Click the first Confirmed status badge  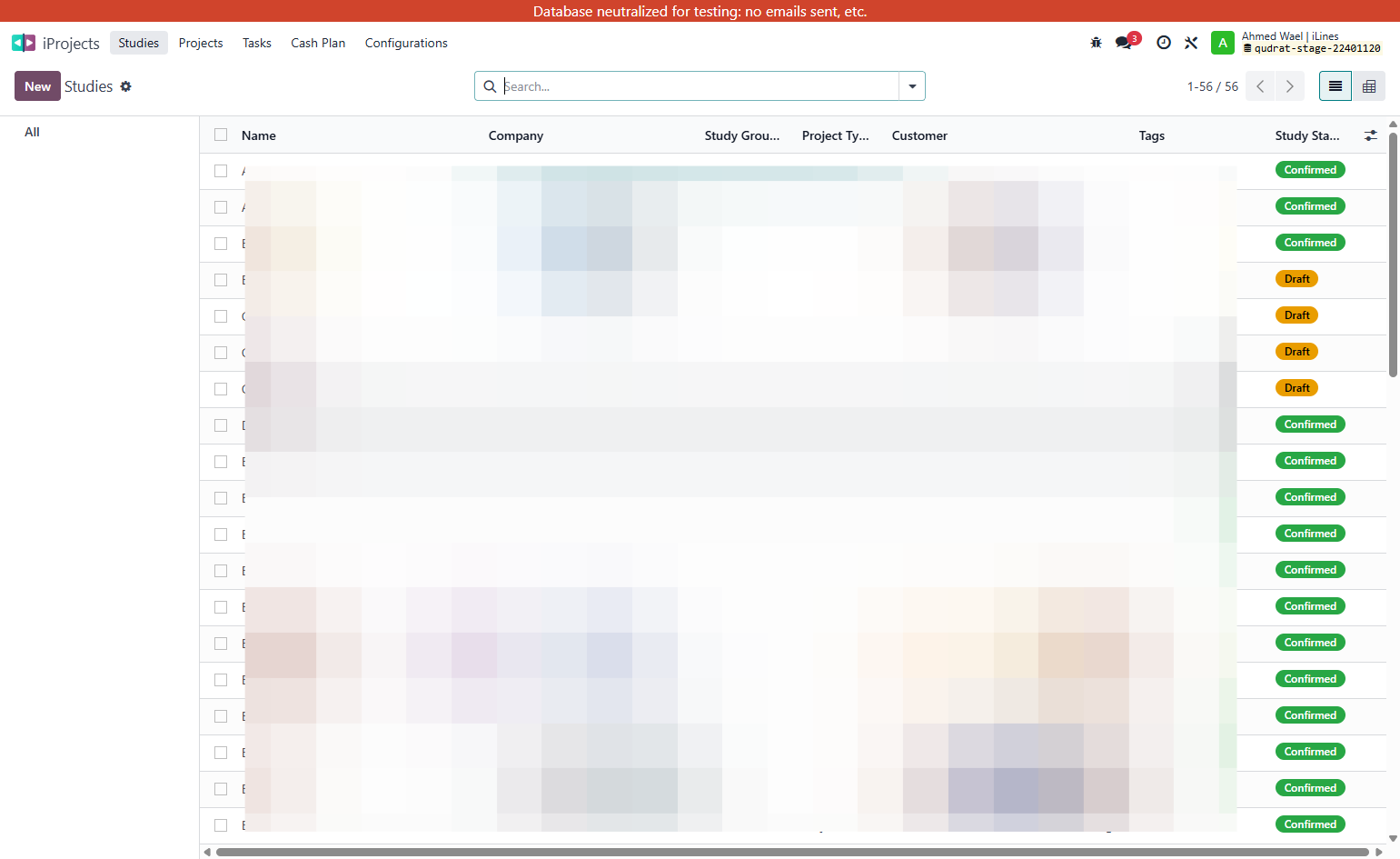(1310, 170)
